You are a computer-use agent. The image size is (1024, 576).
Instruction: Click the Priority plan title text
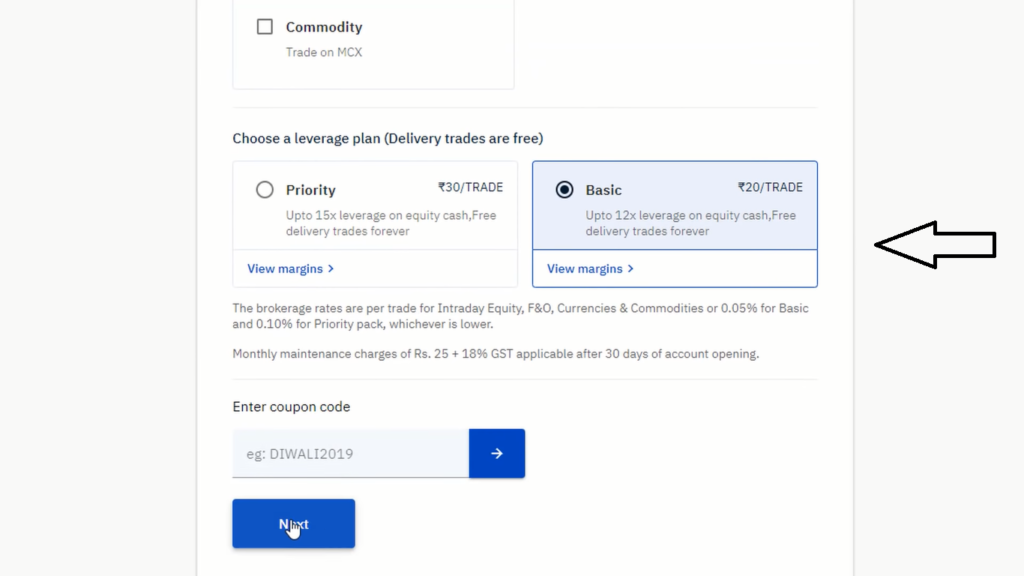(310, 190)
